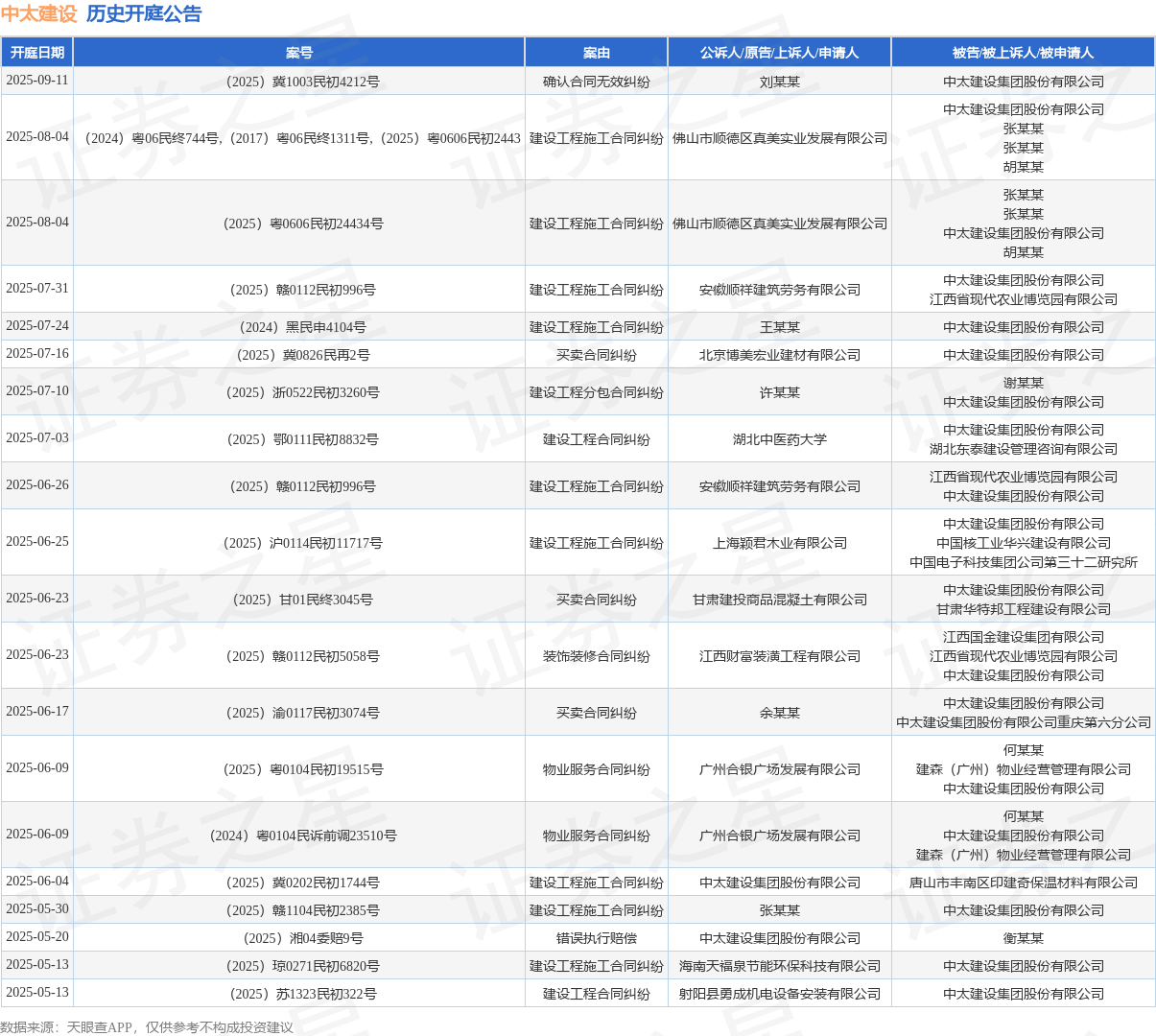Click case number (2025)冀1003民初4212号
The height and width of the screenshot is (1036, 1156).
coord(299,82)
